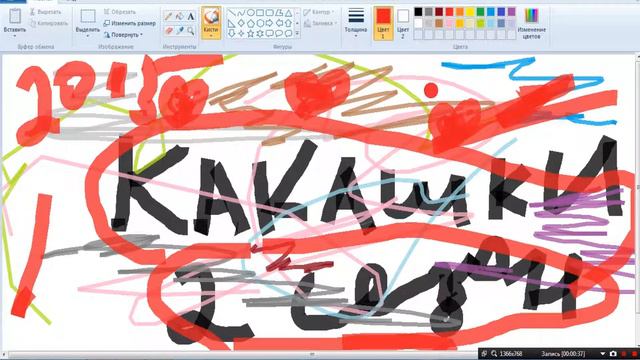
Task: Select the Eraser tool
Action: click(x=169, y=30)
